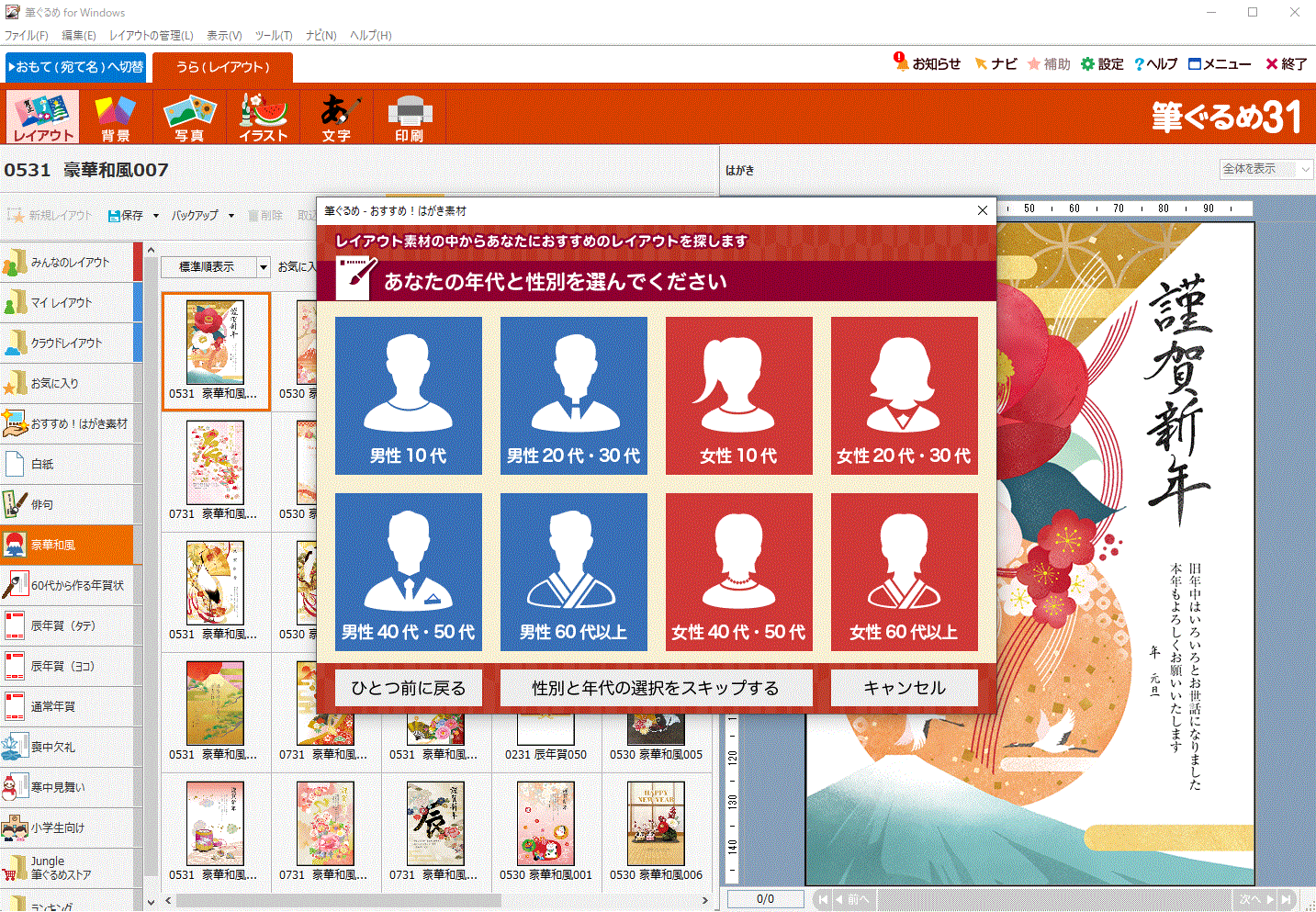Open ヘルプ(H) in the menu bar
The height and width of the screenshot is (912, 1316).
(x=371, y=35)
